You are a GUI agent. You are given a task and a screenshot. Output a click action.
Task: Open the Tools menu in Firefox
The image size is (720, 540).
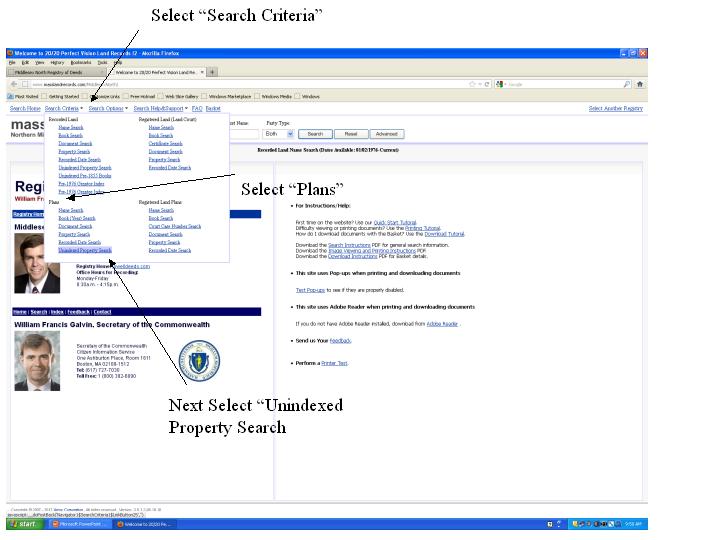[102, 62]
